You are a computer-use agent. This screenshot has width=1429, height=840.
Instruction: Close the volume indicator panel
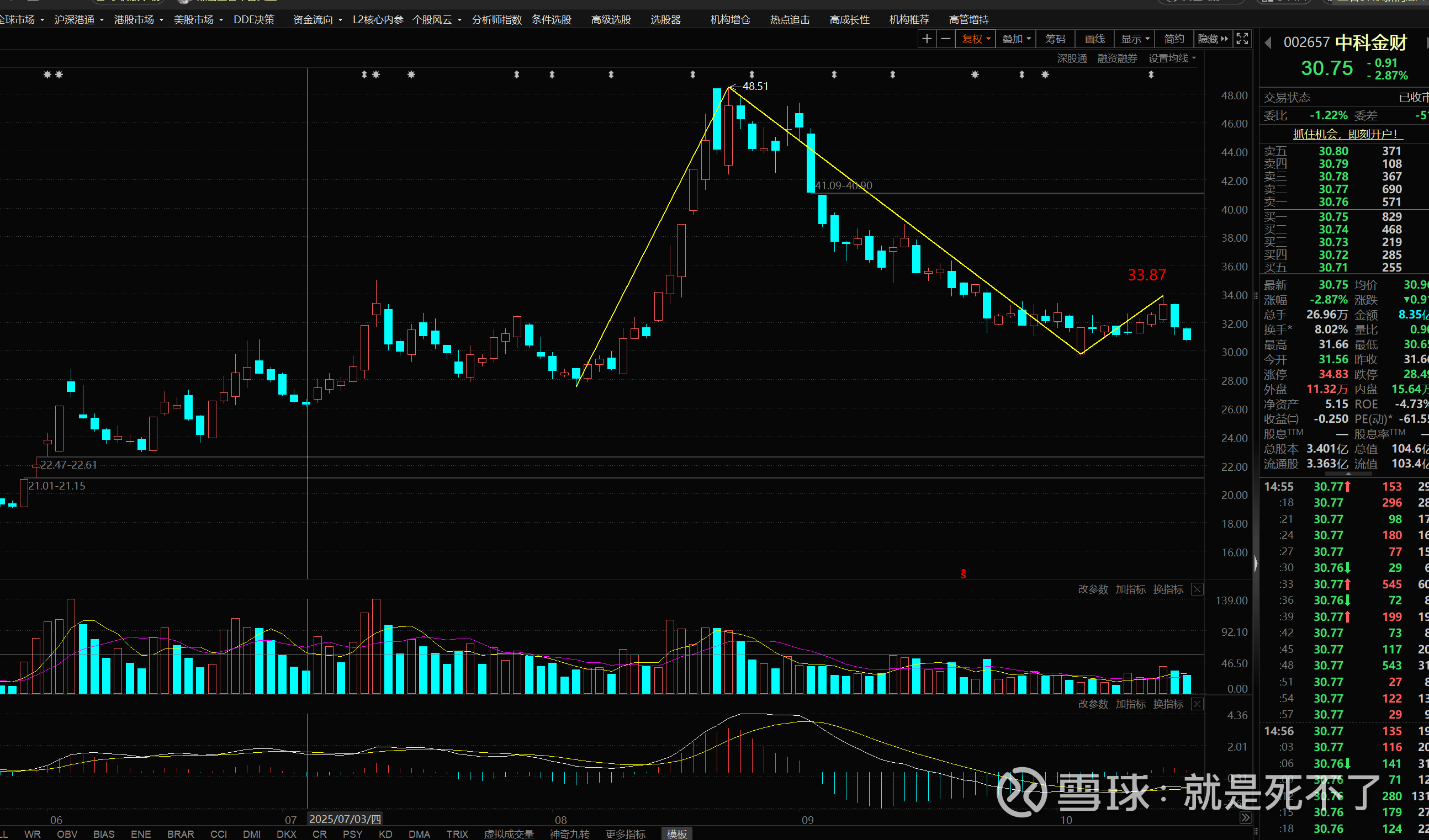point(1197,589)
